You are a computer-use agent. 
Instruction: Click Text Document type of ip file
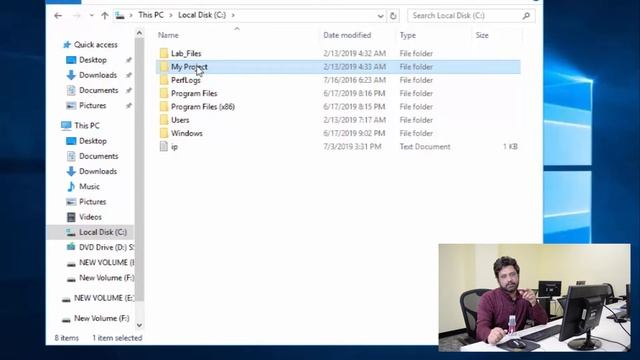click(x=425, y=147)
